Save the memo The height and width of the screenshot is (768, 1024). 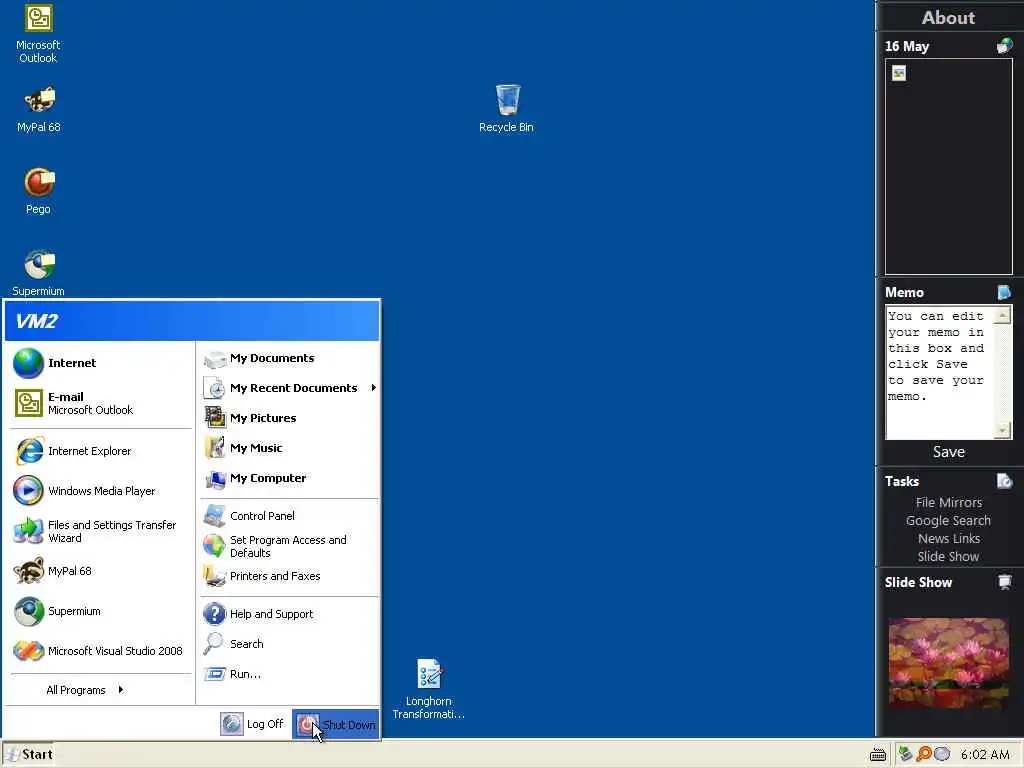click(x=948, y=452)
